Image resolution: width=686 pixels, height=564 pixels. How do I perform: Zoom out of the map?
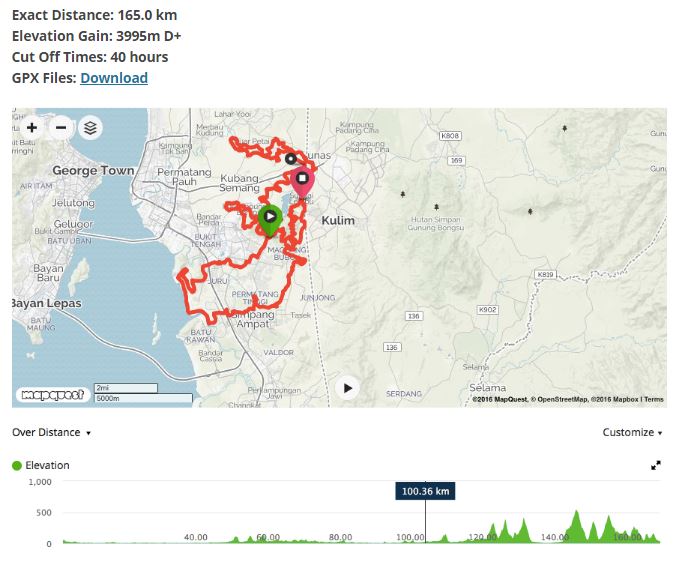pyautogui.click(x=61, y=128)
